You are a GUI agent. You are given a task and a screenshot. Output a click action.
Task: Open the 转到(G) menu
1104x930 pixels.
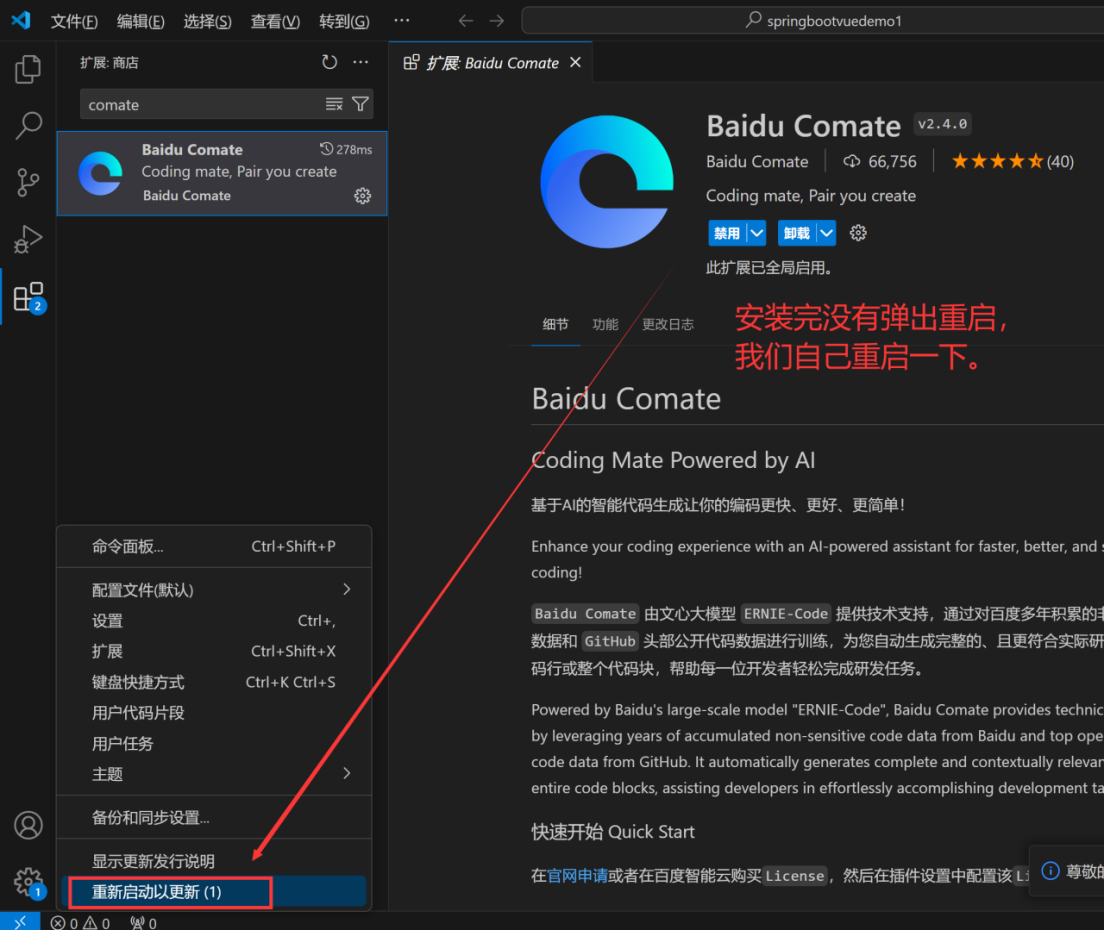[344, 21]
